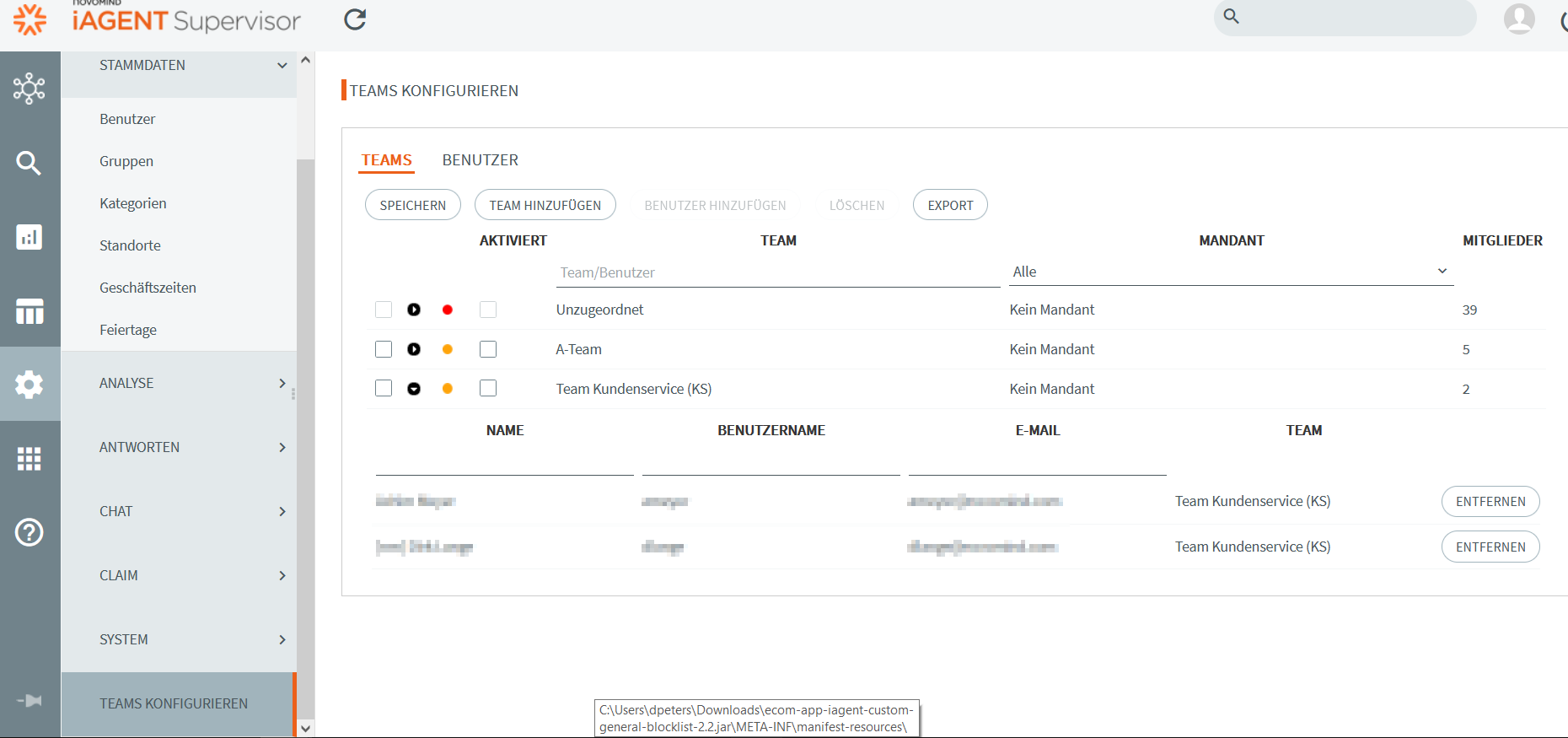Viewport: 1568px width, 738px height.
Task: Click the magnifier icon in the top search bar
Action: [x=1231, y=16]
